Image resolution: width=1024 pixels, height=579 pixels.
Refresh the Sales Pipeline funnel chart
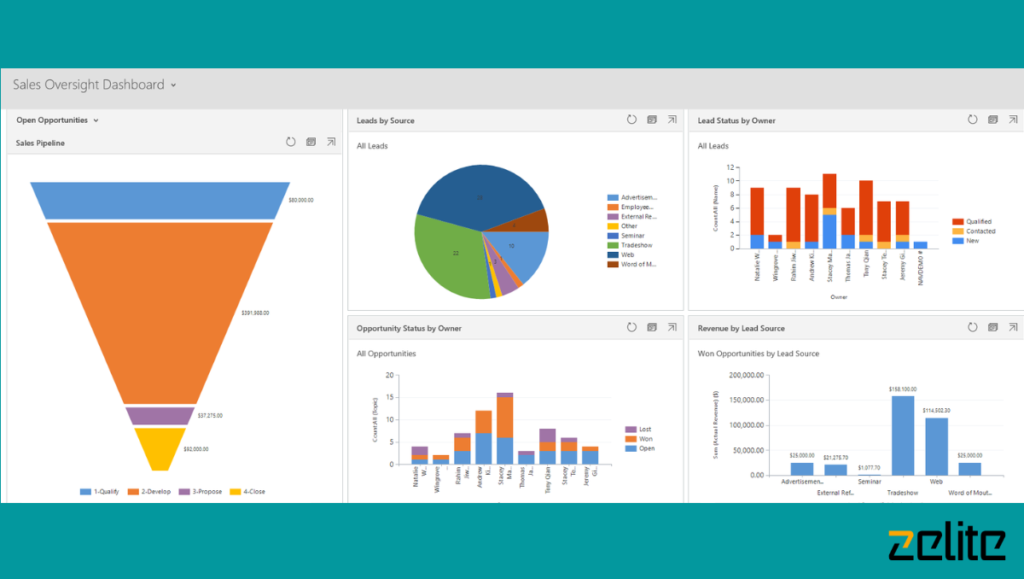pos(291,141)
